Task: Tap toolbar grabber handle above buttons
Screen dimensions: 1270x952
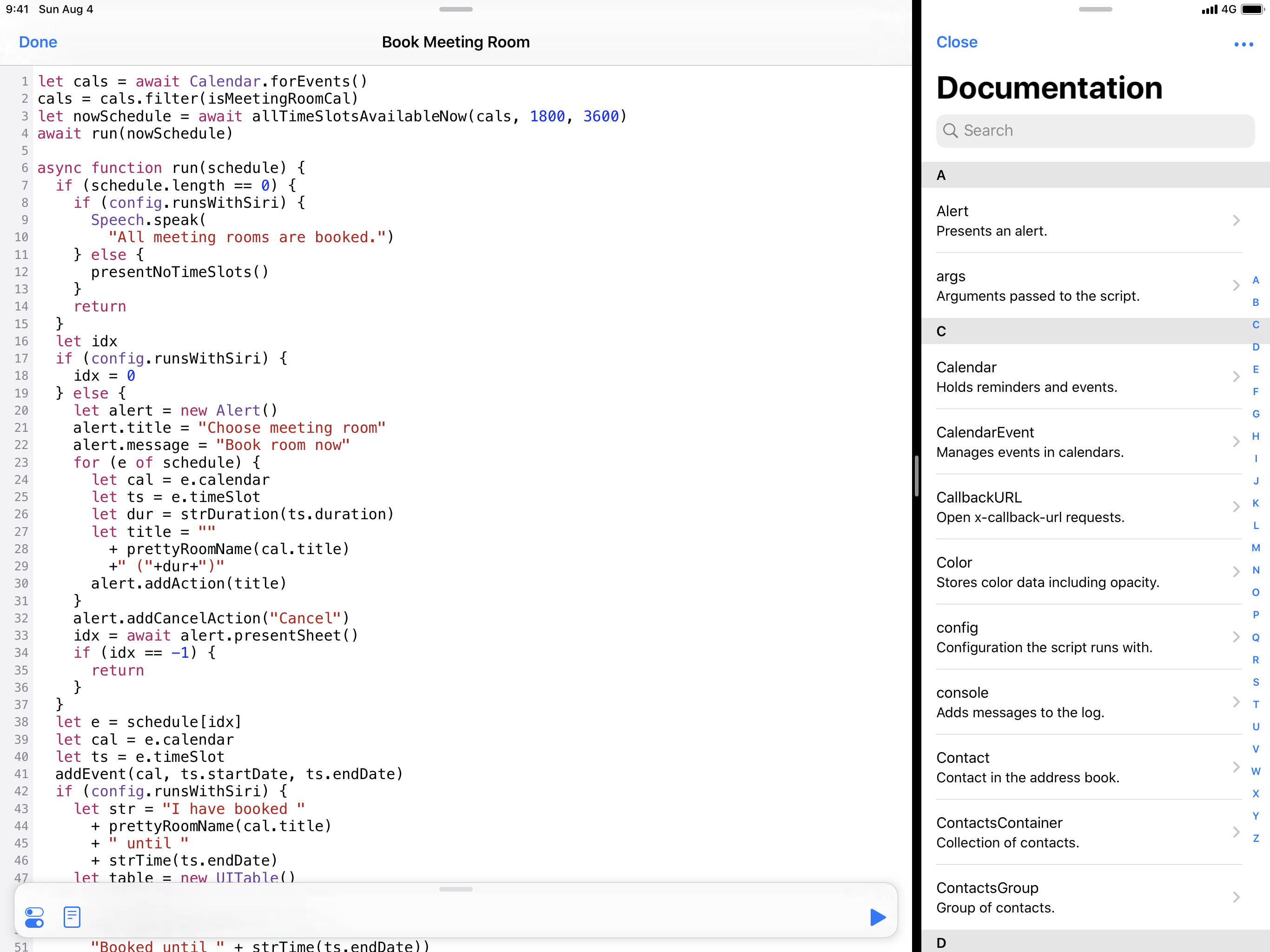Action: tap(455, 889)
